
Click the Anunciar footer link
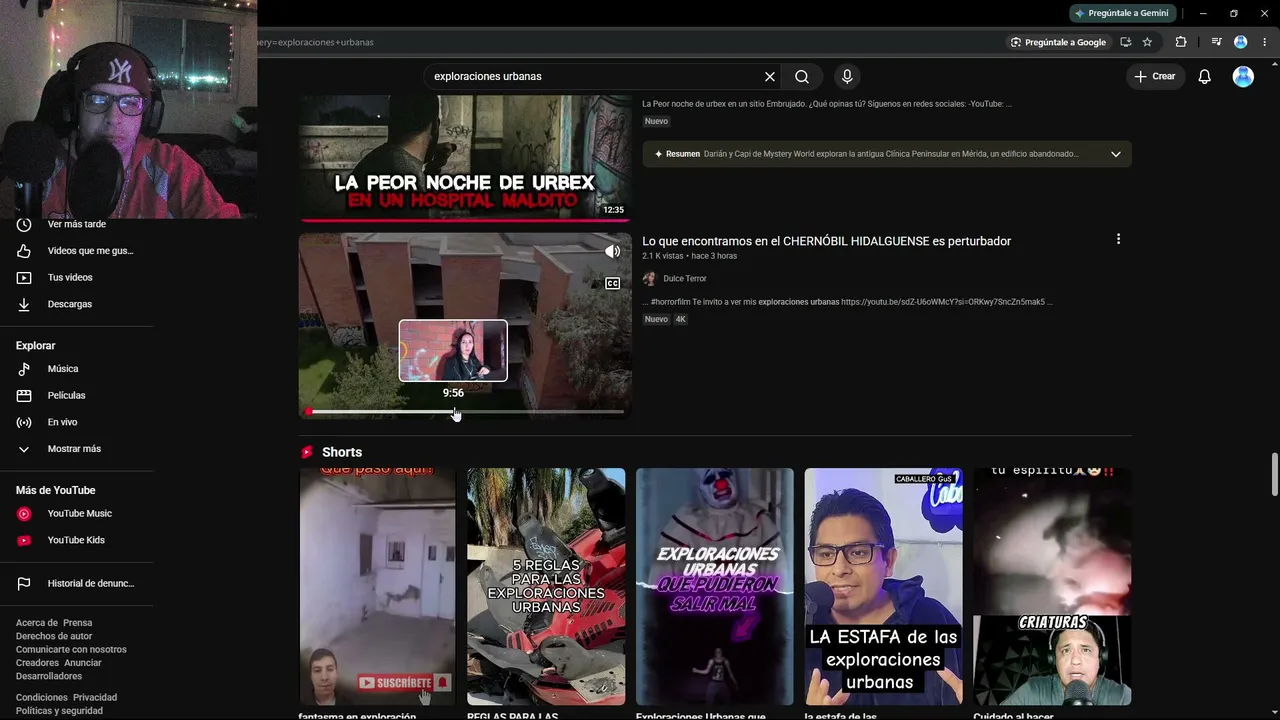pos(83,663)
